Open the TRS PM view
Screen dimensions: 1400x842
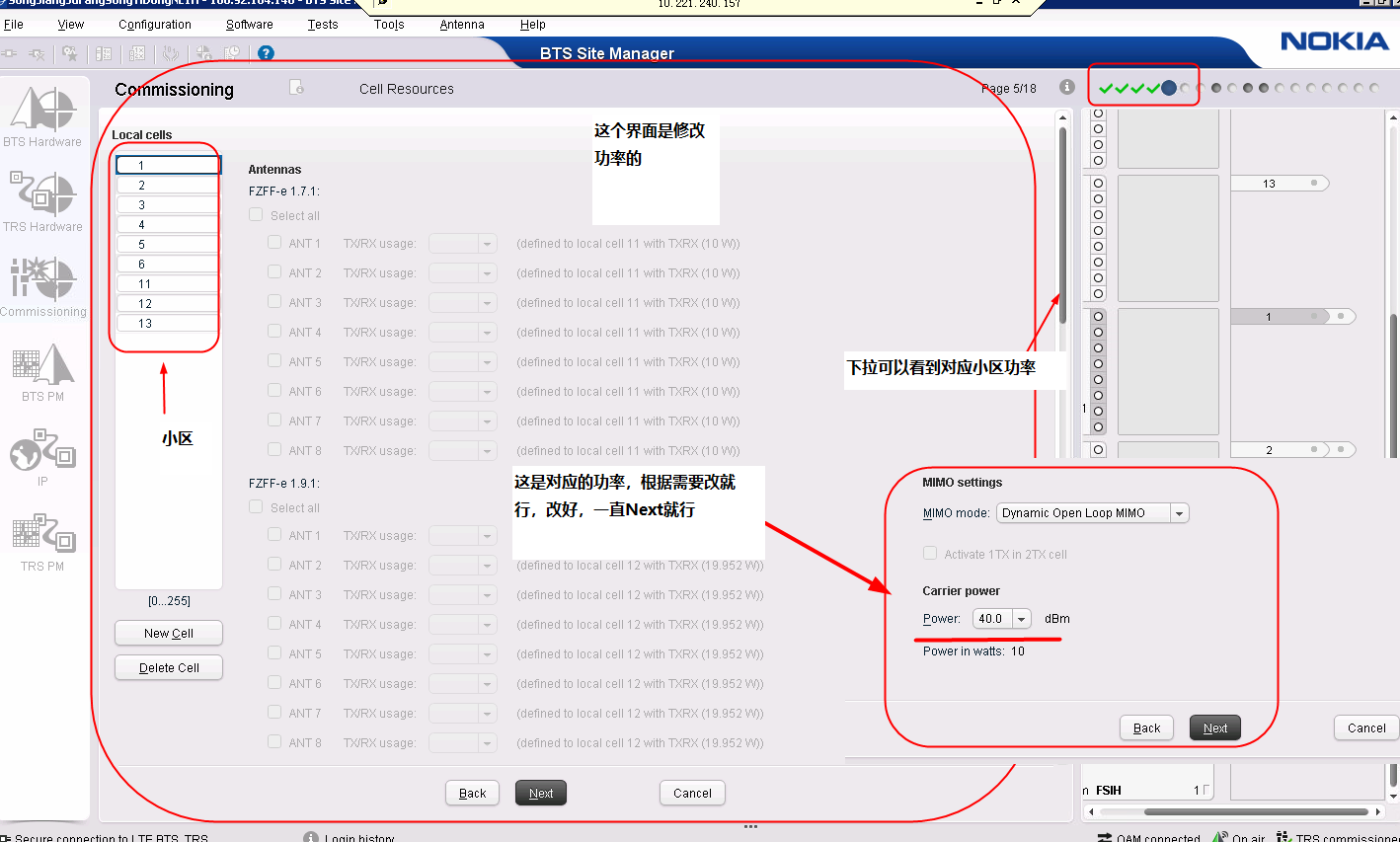(42, 542)
